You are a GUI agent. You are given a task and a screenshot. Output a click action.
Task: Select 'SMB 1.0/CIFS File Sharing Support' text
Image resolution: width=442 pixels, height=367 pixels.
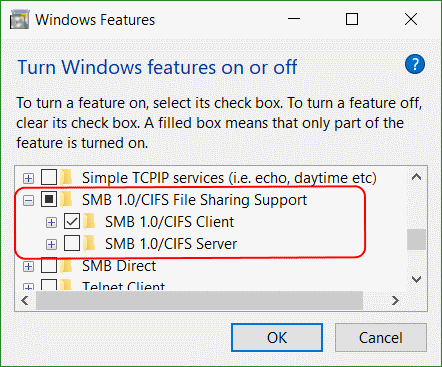click(x=194, y=200)
